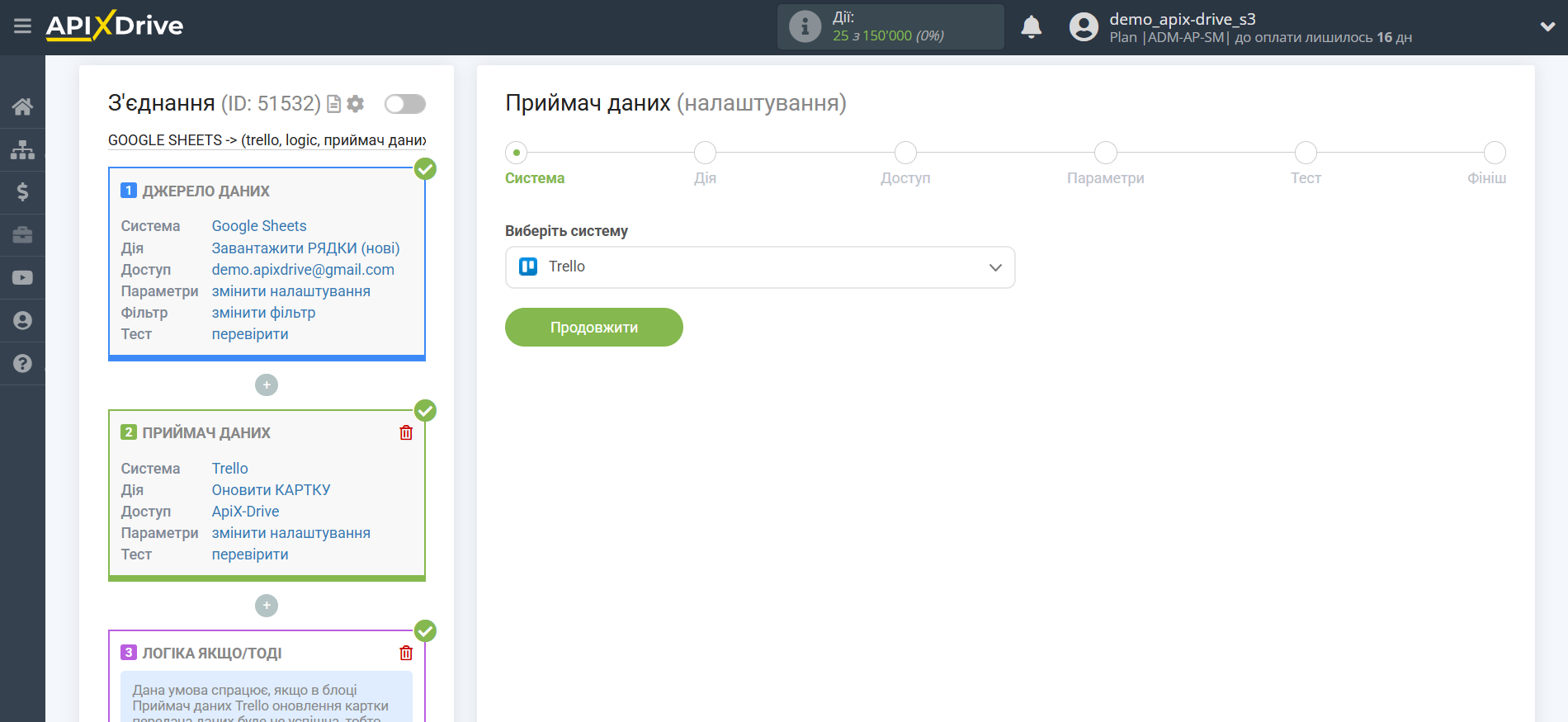Open connection document copy icon
The width and height of the screenshot is (1568, 722).
pos(333,104)
